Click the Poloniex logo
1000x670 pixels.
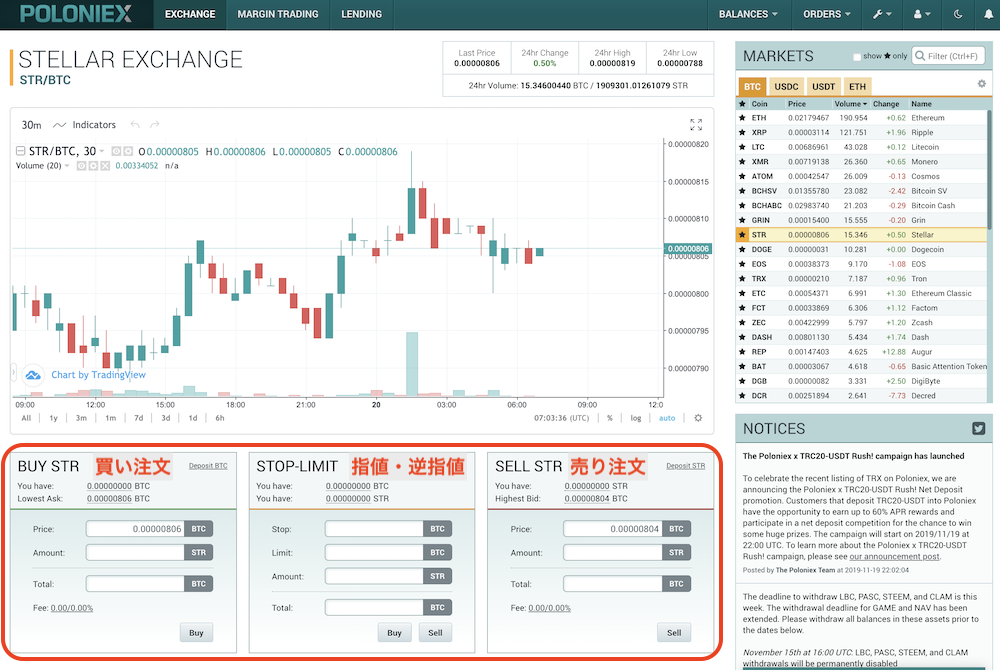click(76, 13)
